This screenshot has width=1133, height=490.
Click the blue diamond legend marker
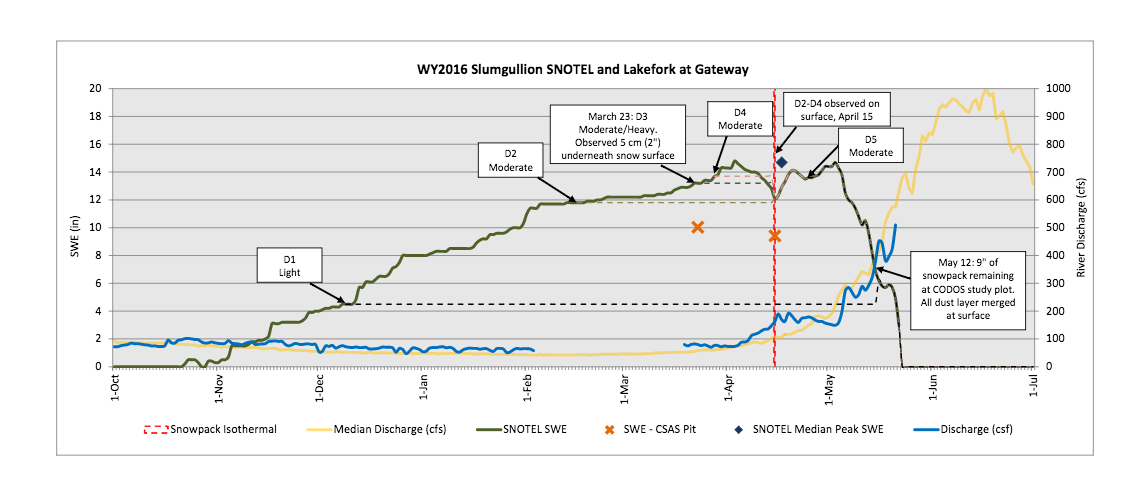[738, 429]
